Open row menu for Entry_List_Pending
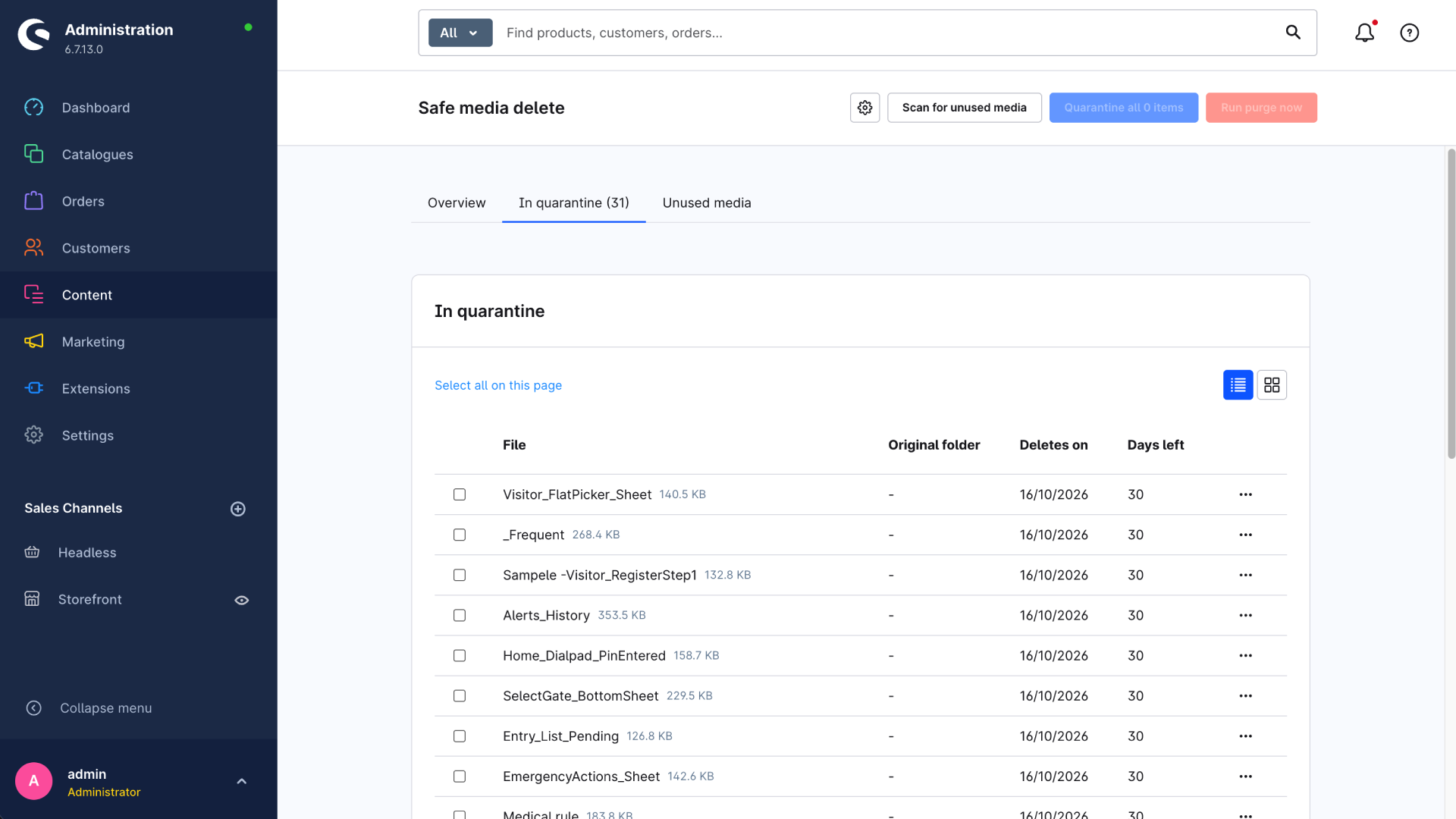Screen dimensions: 1456x819 [x=1245, y=736]
